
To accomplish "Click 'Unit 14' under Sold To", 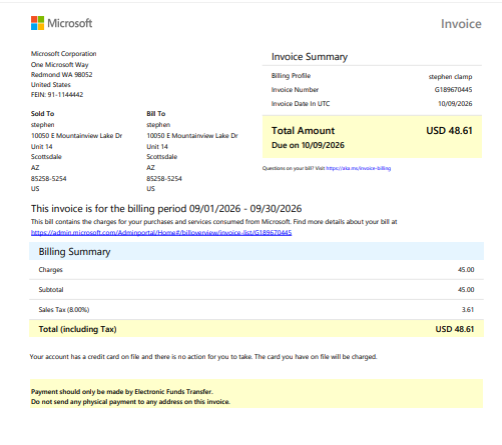I will (42, 147).
